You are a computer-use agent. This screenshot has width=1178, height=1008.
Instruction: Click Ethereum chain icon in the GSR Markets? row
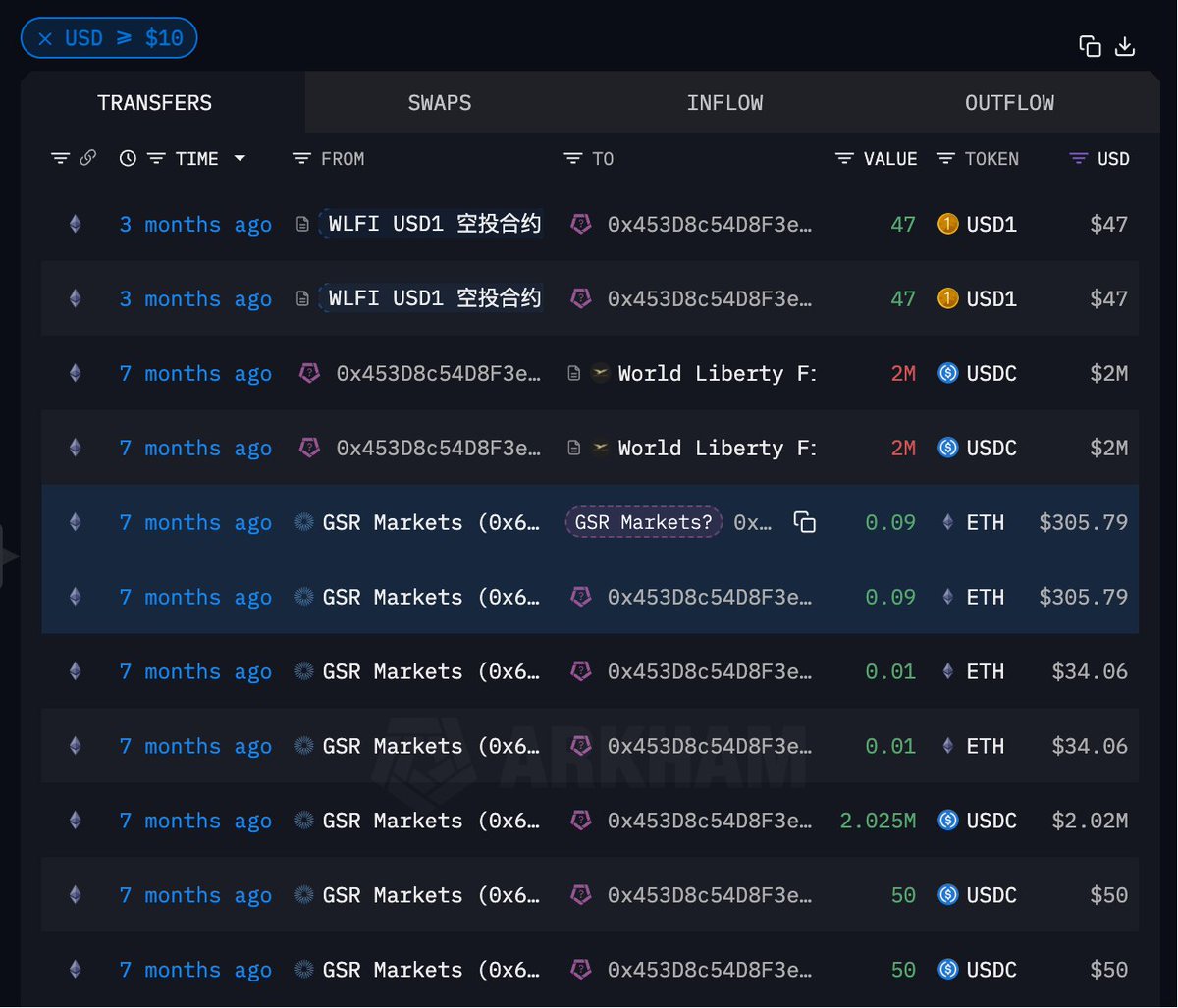(76, 522)
